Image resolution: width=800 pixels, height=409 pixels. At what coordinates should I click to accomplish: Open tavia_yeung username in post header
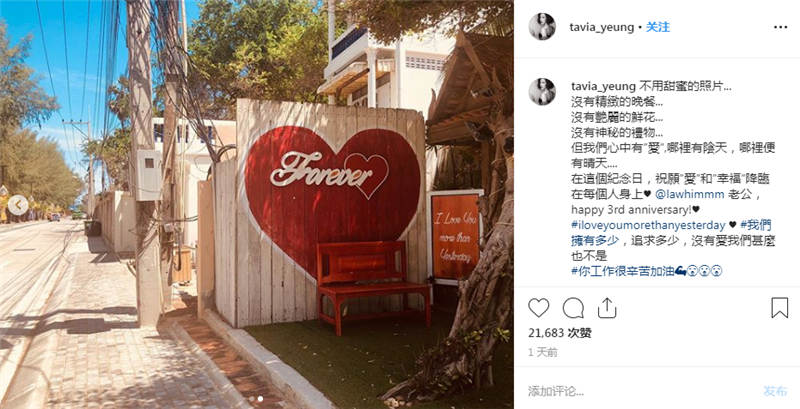pos(602,27)
